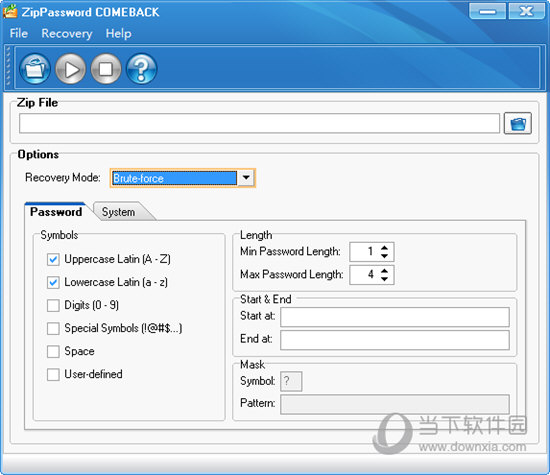Image resolution: width=550 pixels, height=475 pixels.
Task: Focus the Start at text field
Action: tap(395, 317)
